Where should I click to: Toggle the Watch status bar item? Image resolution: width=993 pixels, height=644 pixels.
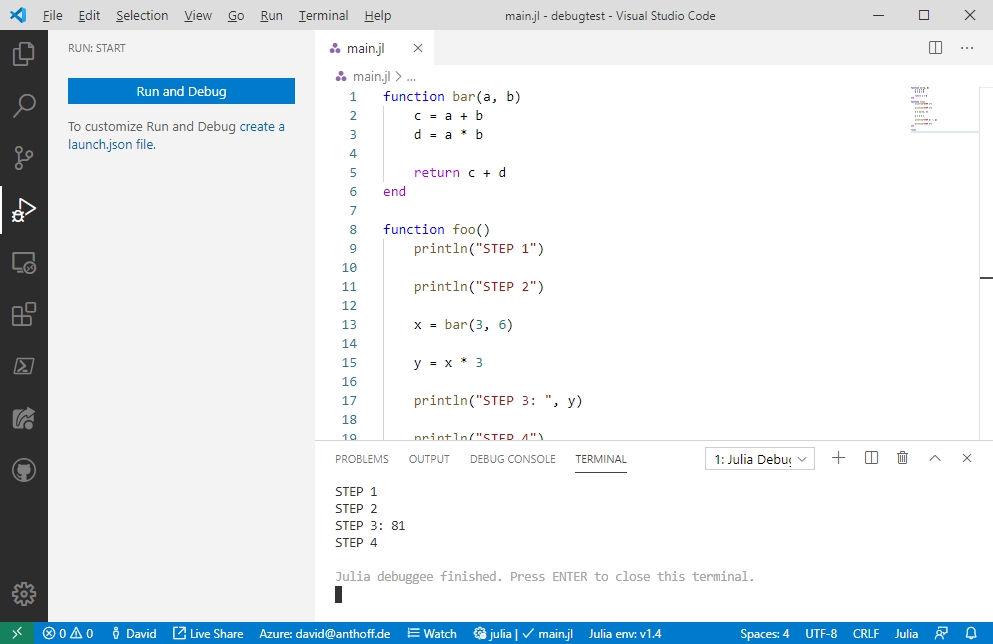point(431,633)
